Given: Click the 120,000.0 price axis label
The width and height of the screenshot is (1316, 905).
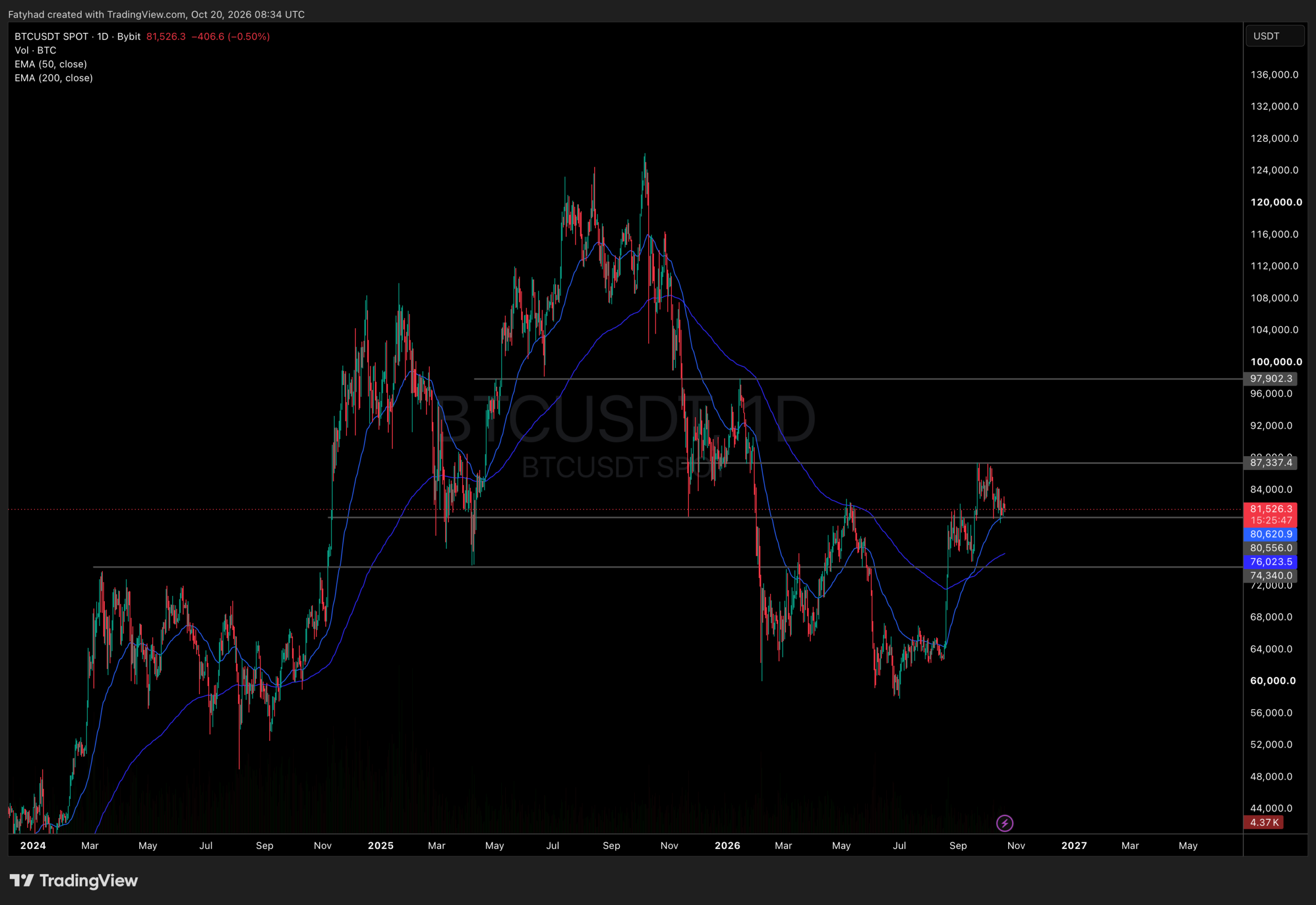Looking at the screenshot, I should [x=1276, y=203].
